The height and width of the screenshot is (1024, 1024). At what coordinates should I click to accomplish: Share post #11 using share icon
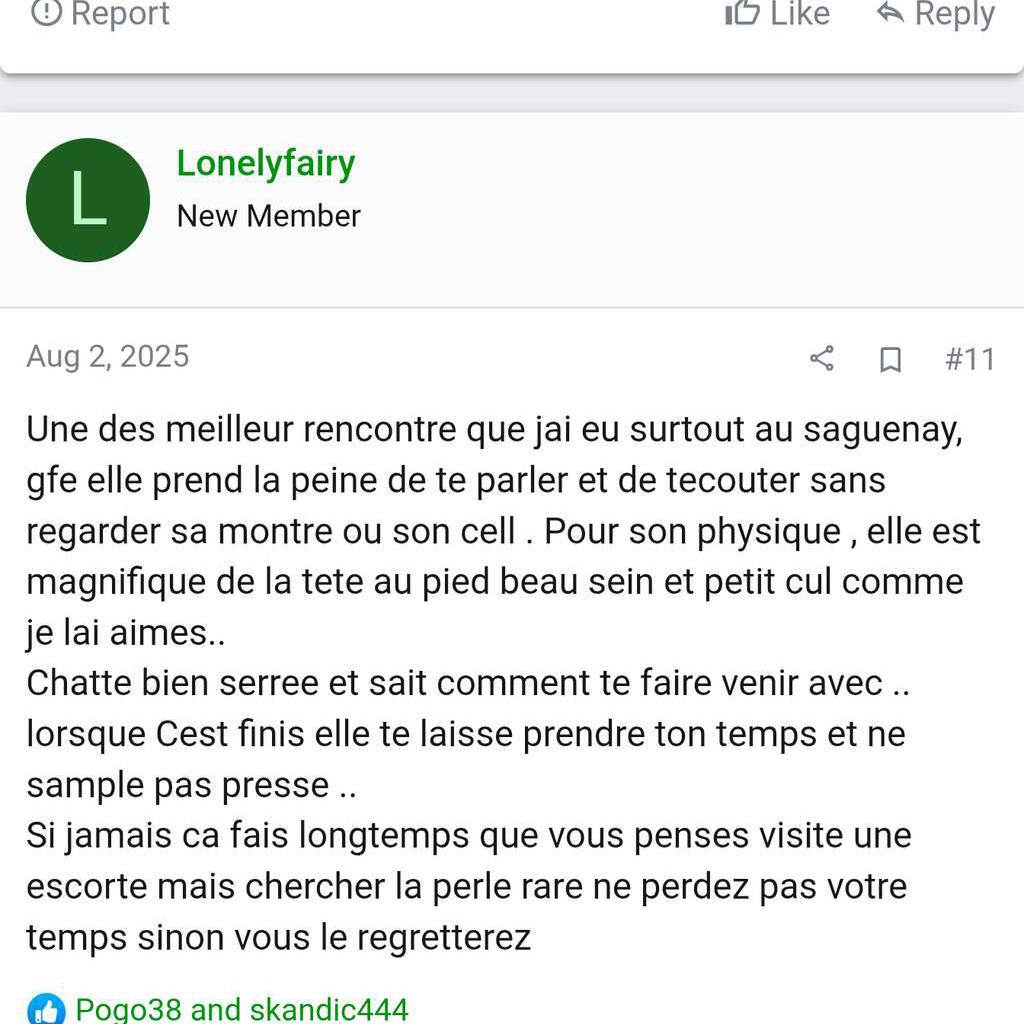(822, 359)
